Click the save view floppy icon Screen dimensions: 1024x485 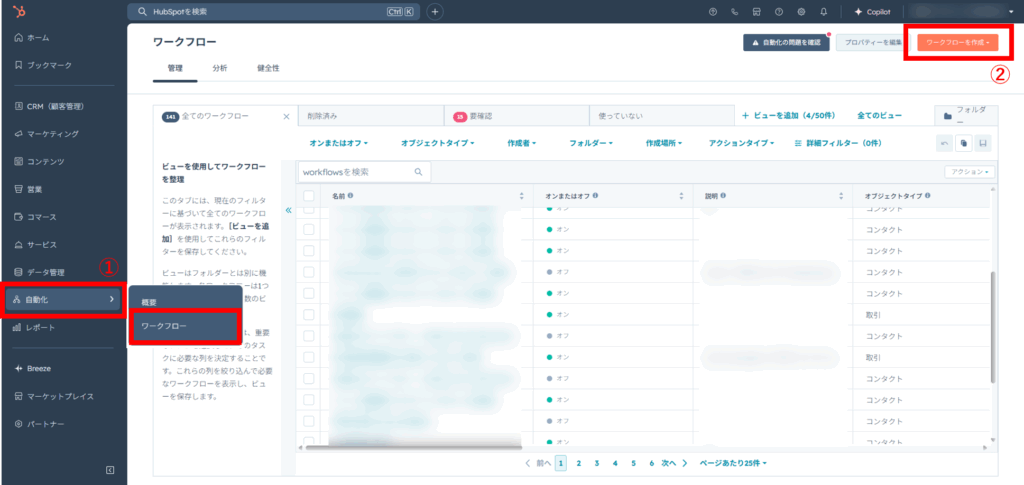[983, 143]
